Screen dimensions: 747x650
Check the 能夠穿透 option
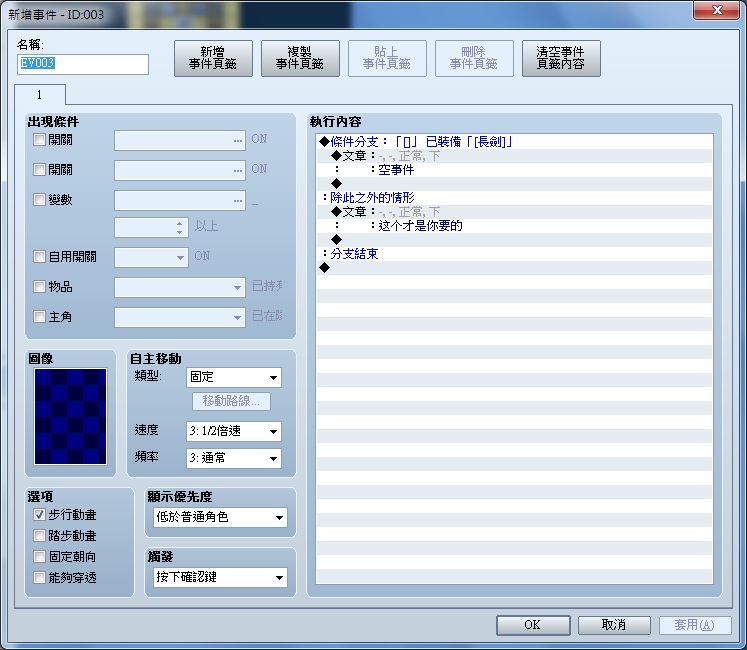[39, 578]
